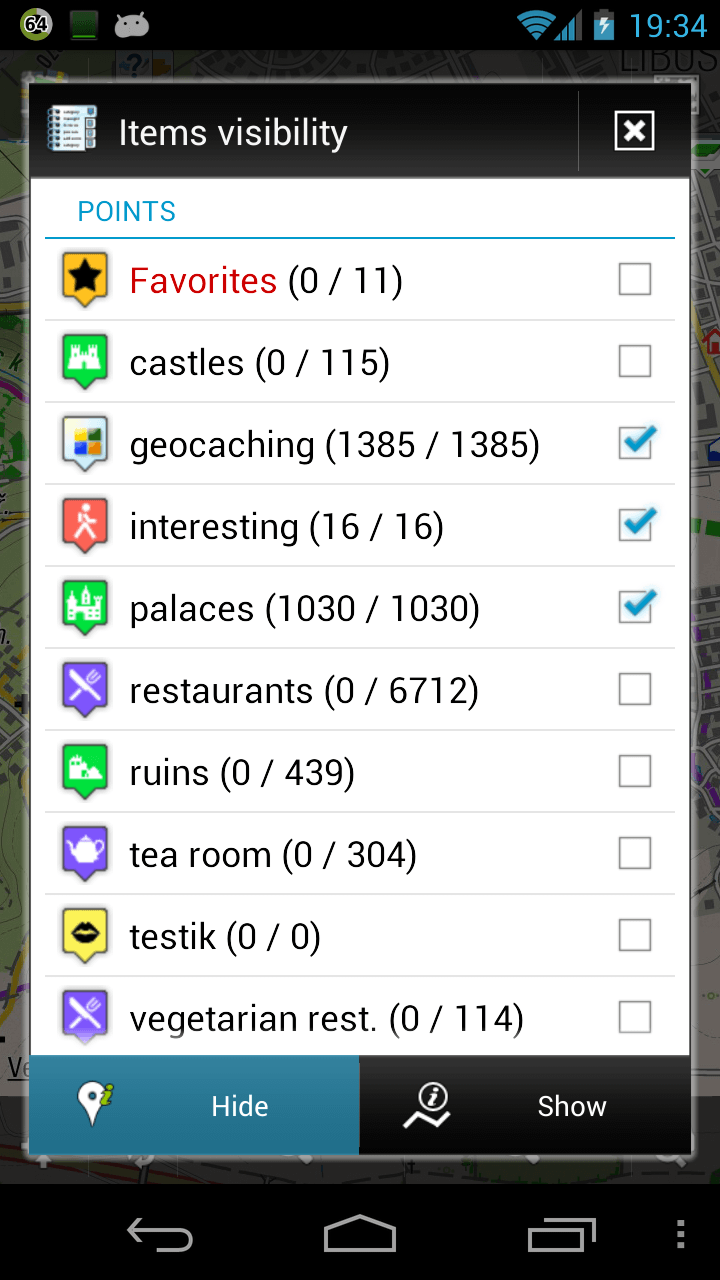Close the Items visibility dialog

tap(634, 131)
